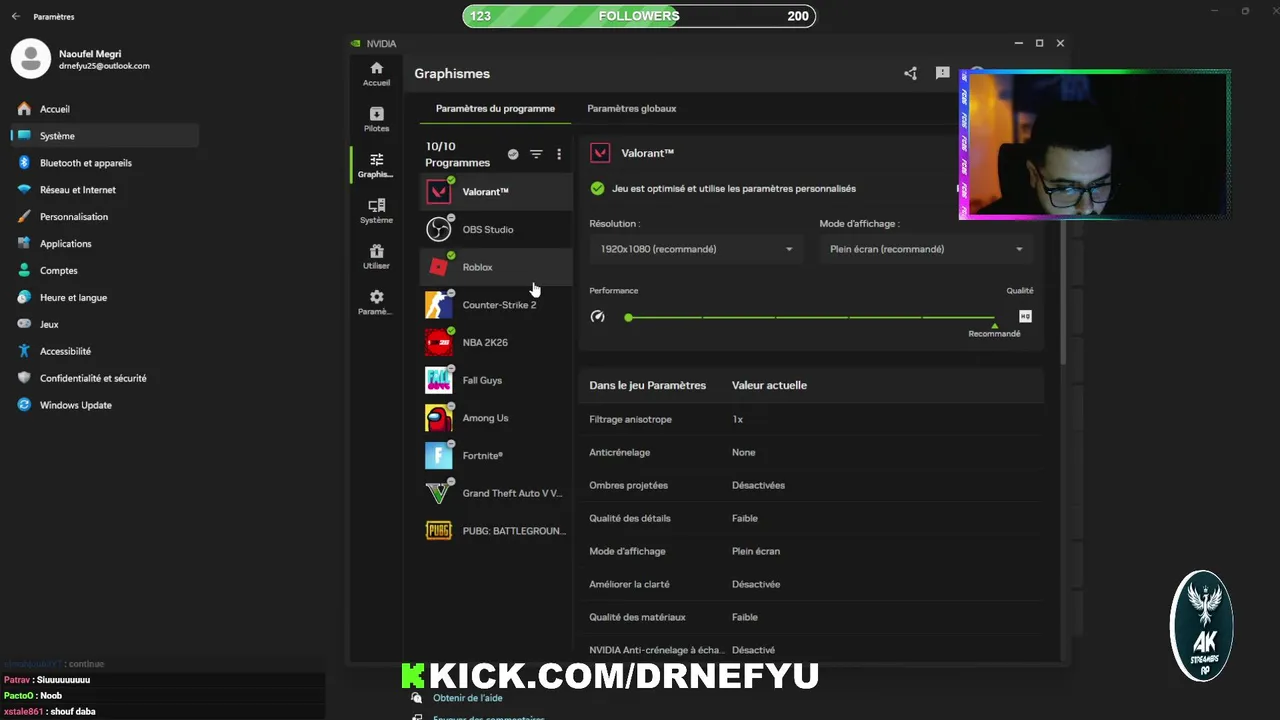Open Windows Update settings

tap(105, 406)
